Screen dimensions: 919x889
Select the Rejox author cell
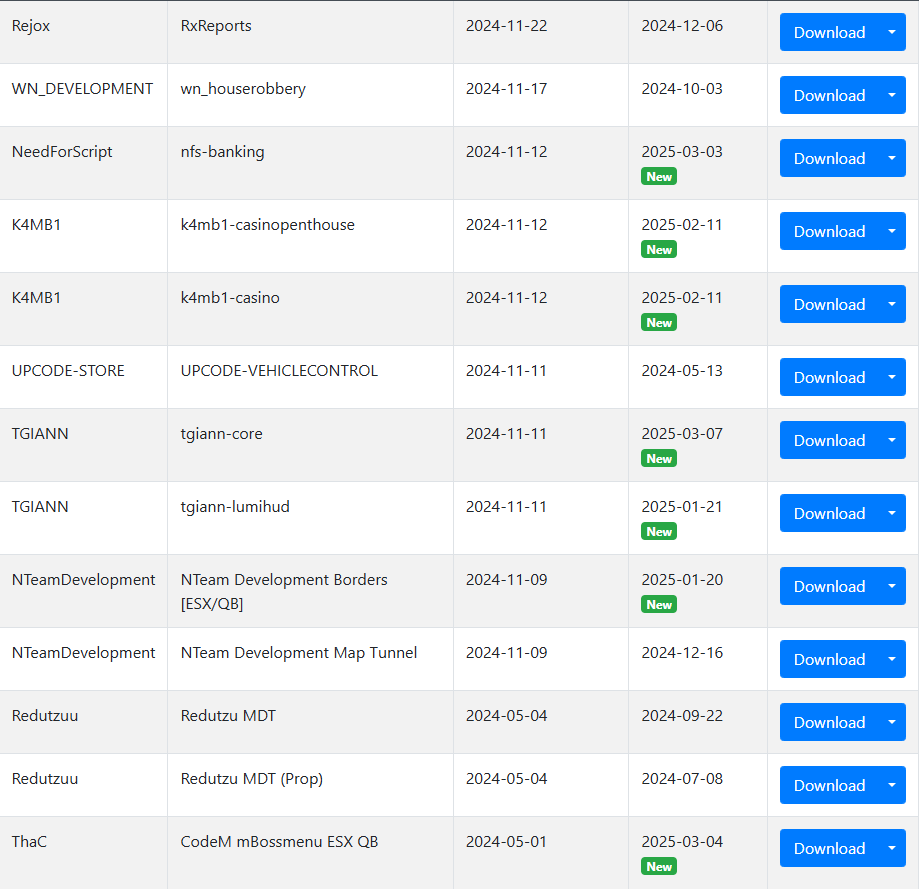tap(83, 32)
